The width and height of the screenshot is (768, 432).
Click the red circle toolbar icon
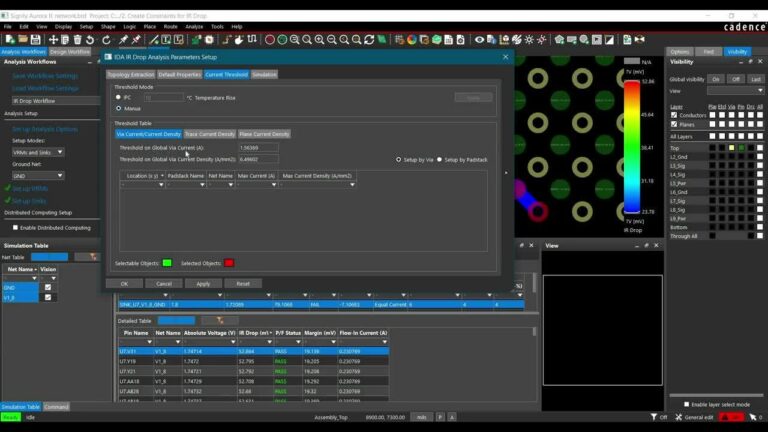tap(269, 40)
